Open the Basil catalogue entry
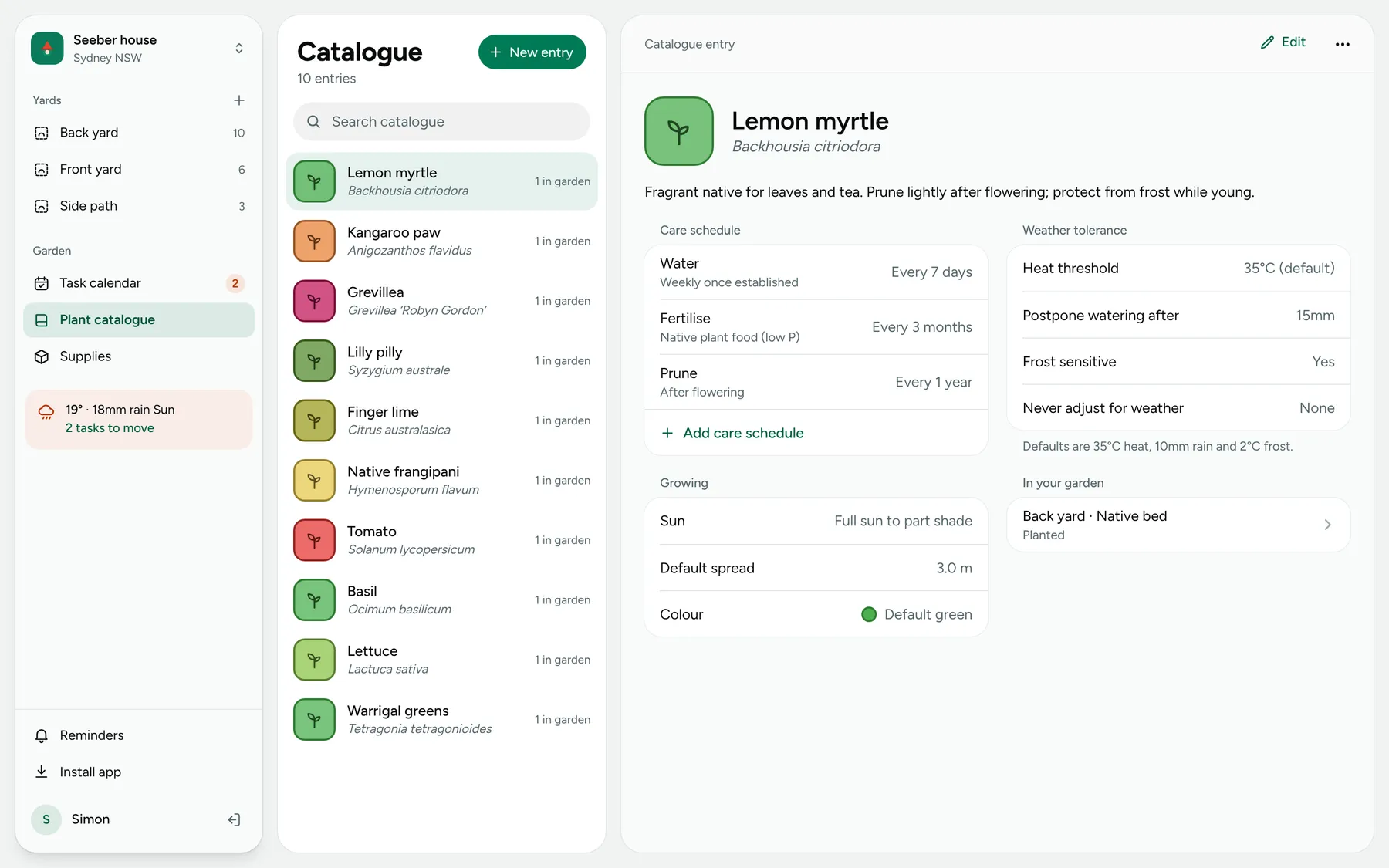 (x=441, y=600)
